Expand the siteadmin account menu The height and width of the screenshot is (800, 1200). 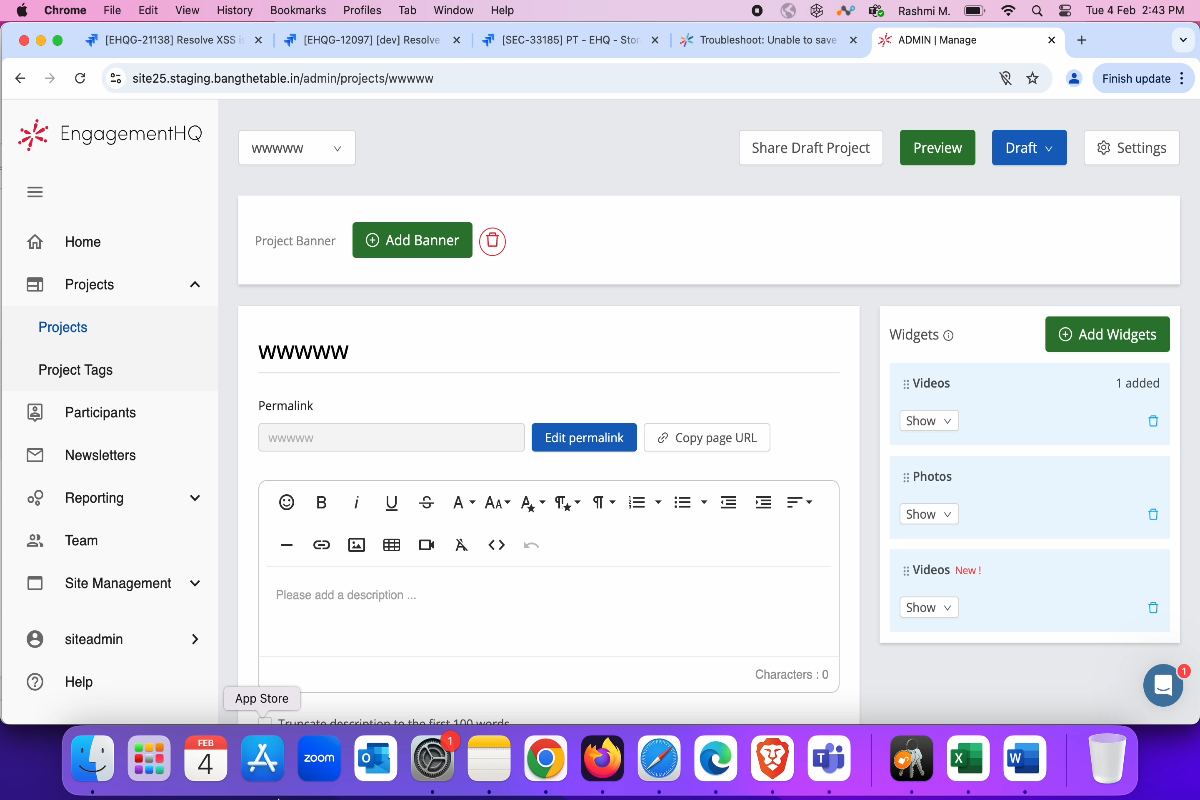(195, 639)
